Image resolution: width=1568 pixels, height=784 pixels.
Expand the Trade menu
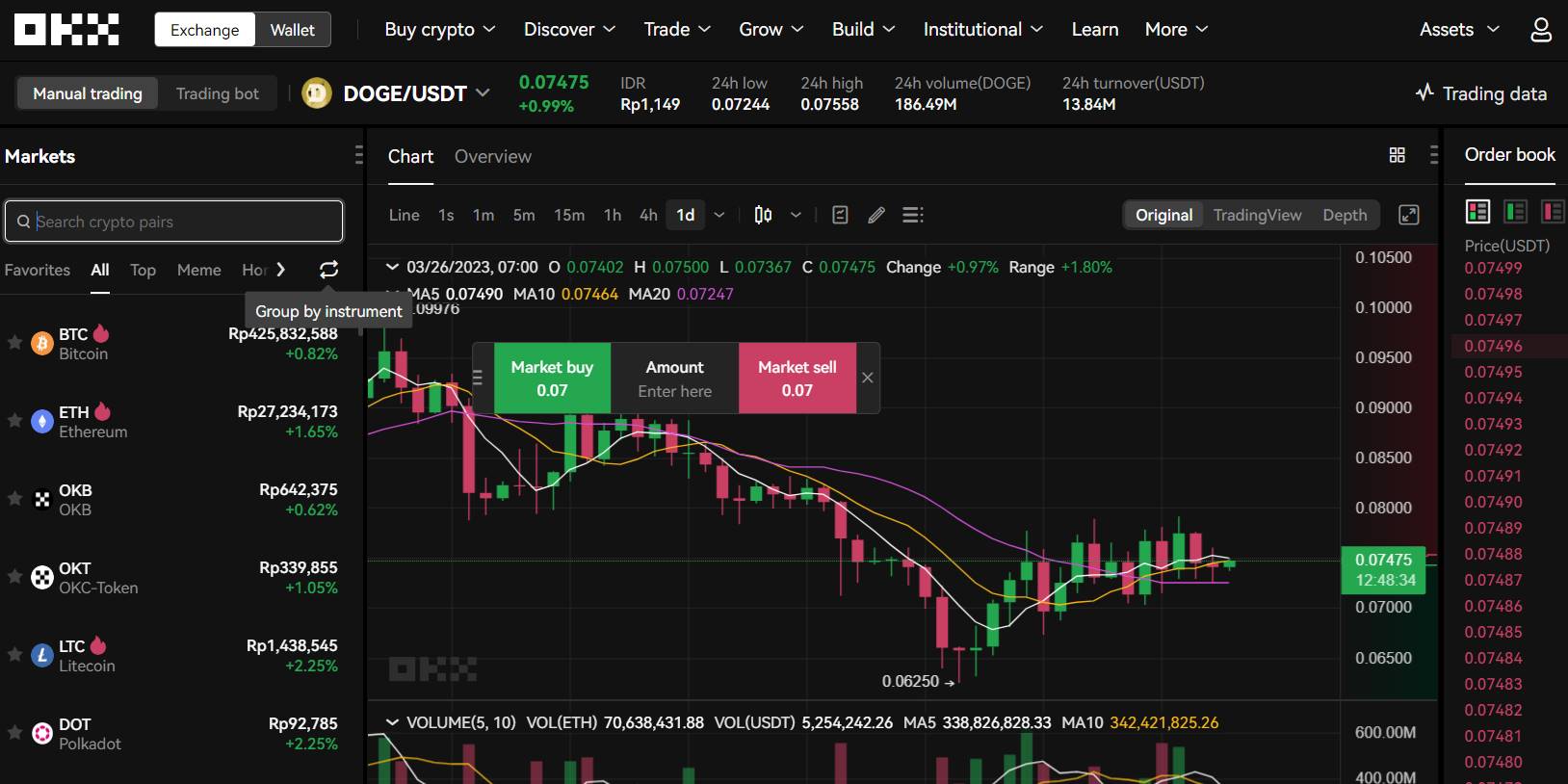coord(678,30)
